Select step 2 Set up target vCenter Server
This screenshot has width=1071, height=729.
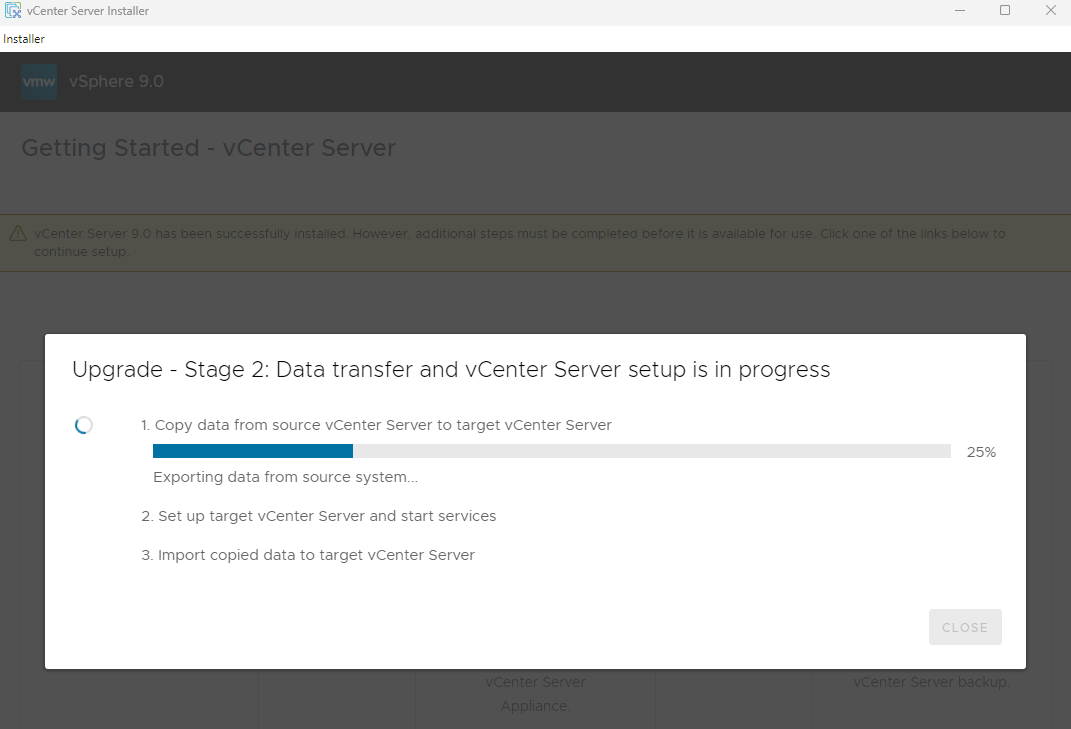click(318, 516)
